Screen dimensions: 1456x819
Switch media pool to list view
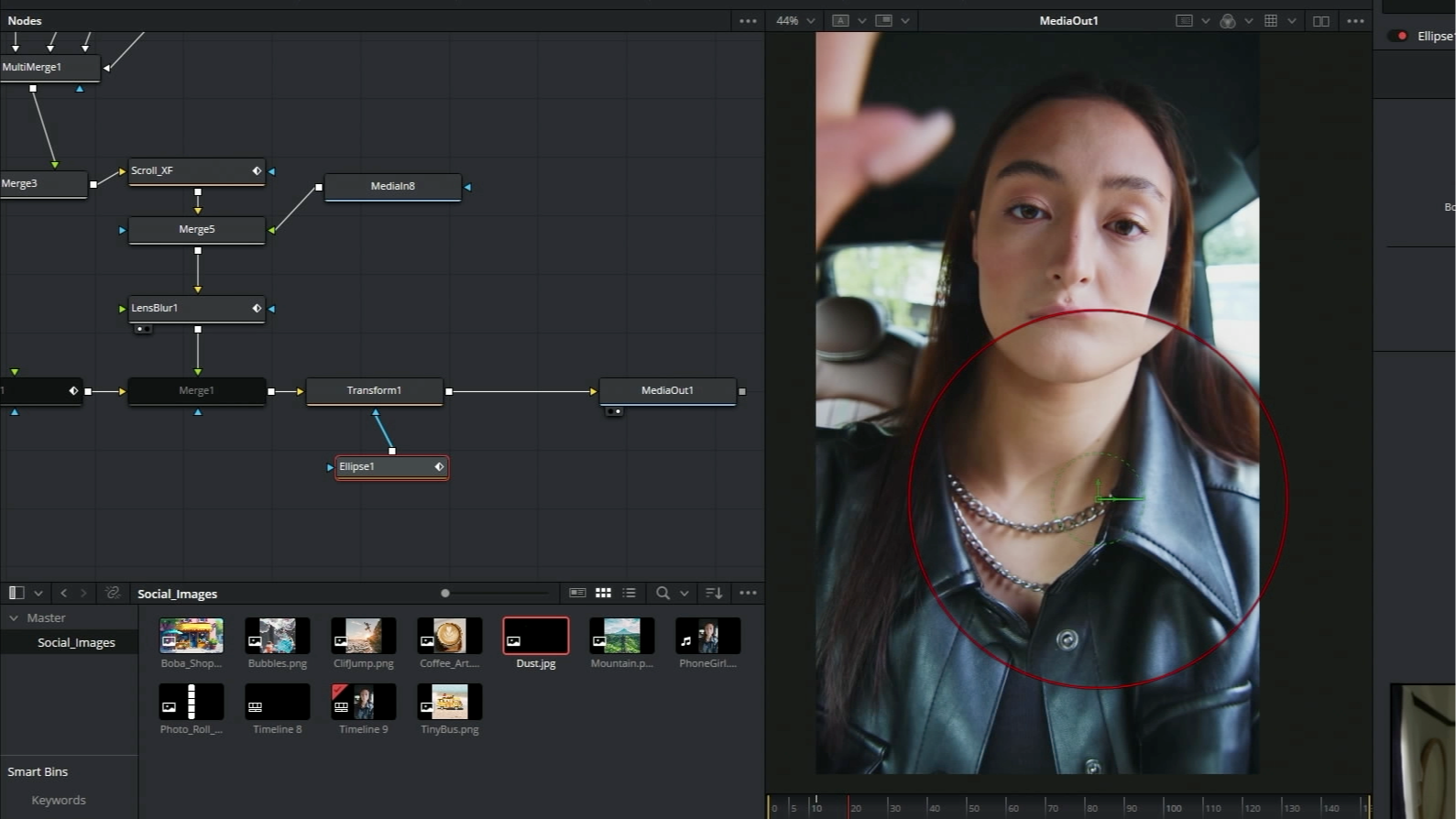[x=629, y=593]
